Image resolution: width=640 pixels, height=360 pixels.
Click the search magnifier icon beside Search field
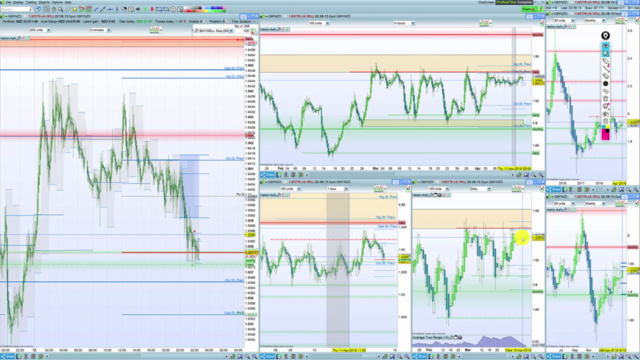click(x=31, y=9)
